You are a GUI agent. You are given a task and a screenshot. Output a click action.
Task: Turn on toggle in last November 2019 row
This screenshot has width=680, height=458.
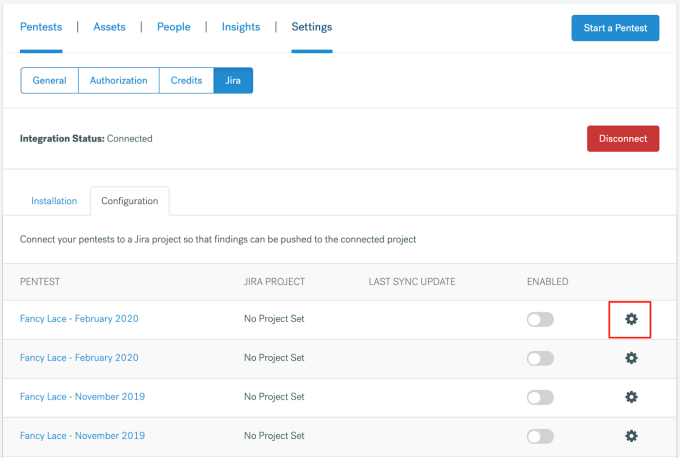pos(540,436)
